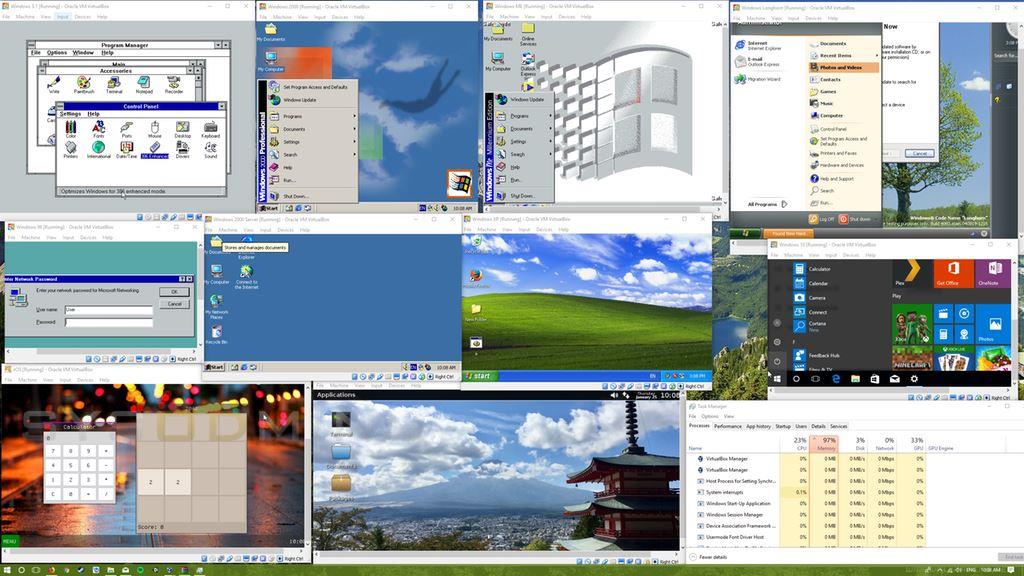
Task: Open Fonts icon in Windows 3.1 Control Panel
Action: click(x=99, y=129)
